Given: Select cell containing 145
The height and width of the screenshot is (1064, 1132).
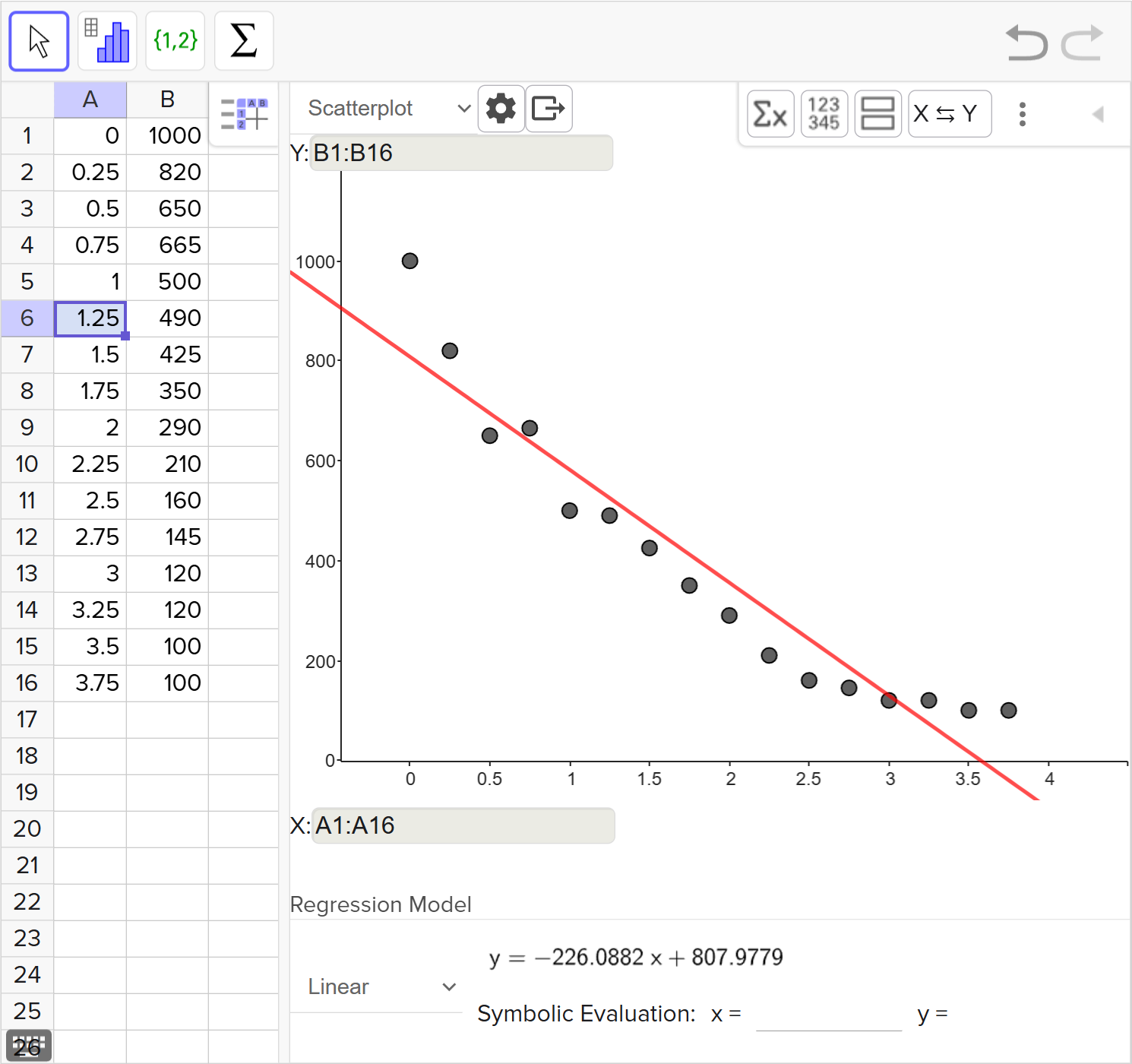Looking at the screenshot, I should pos(167,537).
